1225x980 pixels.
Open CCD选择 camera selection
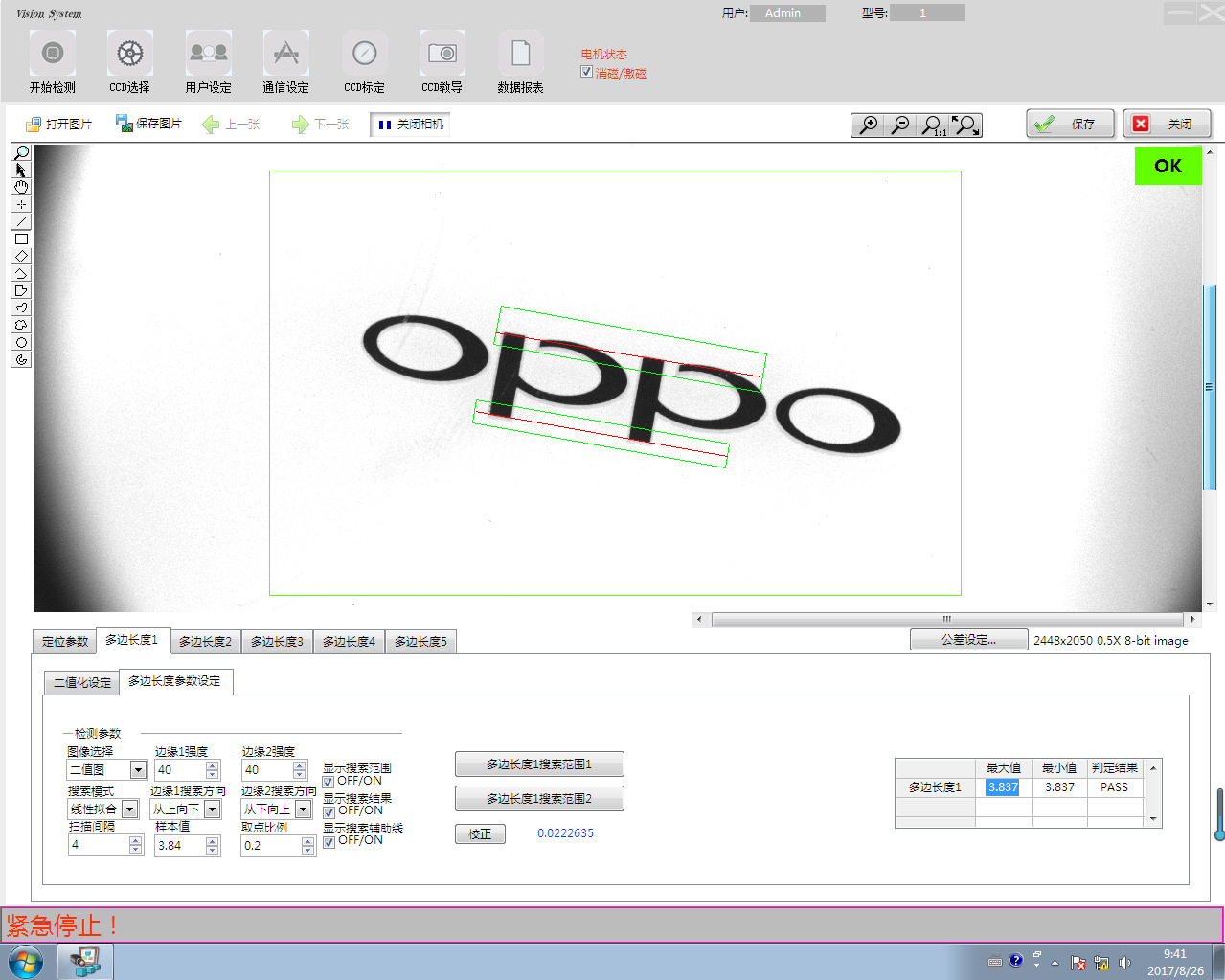129,54
